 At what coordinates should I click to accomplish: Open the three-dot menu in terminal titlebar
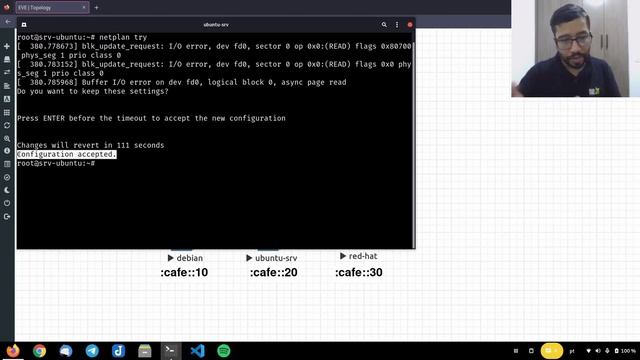tap(397, 24)
